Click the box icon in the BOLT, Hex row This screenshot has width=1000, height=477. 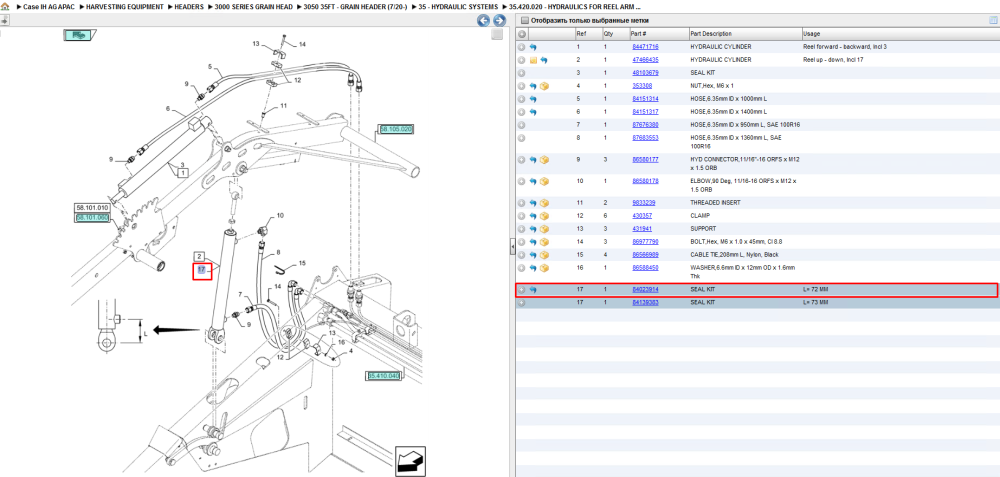pos(544,242)
